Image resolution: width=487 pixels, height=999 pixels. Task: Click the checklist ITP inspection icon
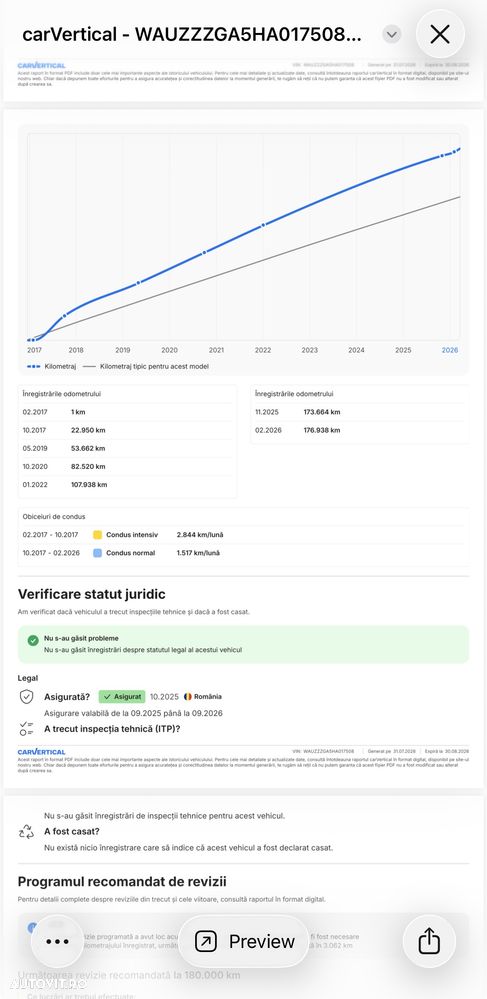tap(26, 729)
